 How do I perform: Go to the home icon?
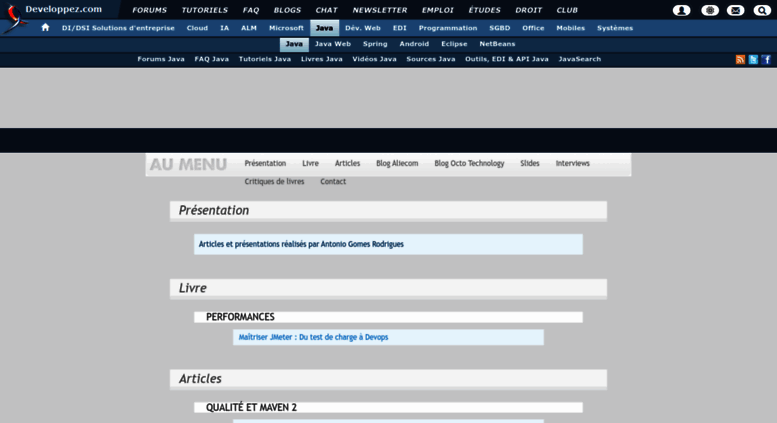(45, 28)
